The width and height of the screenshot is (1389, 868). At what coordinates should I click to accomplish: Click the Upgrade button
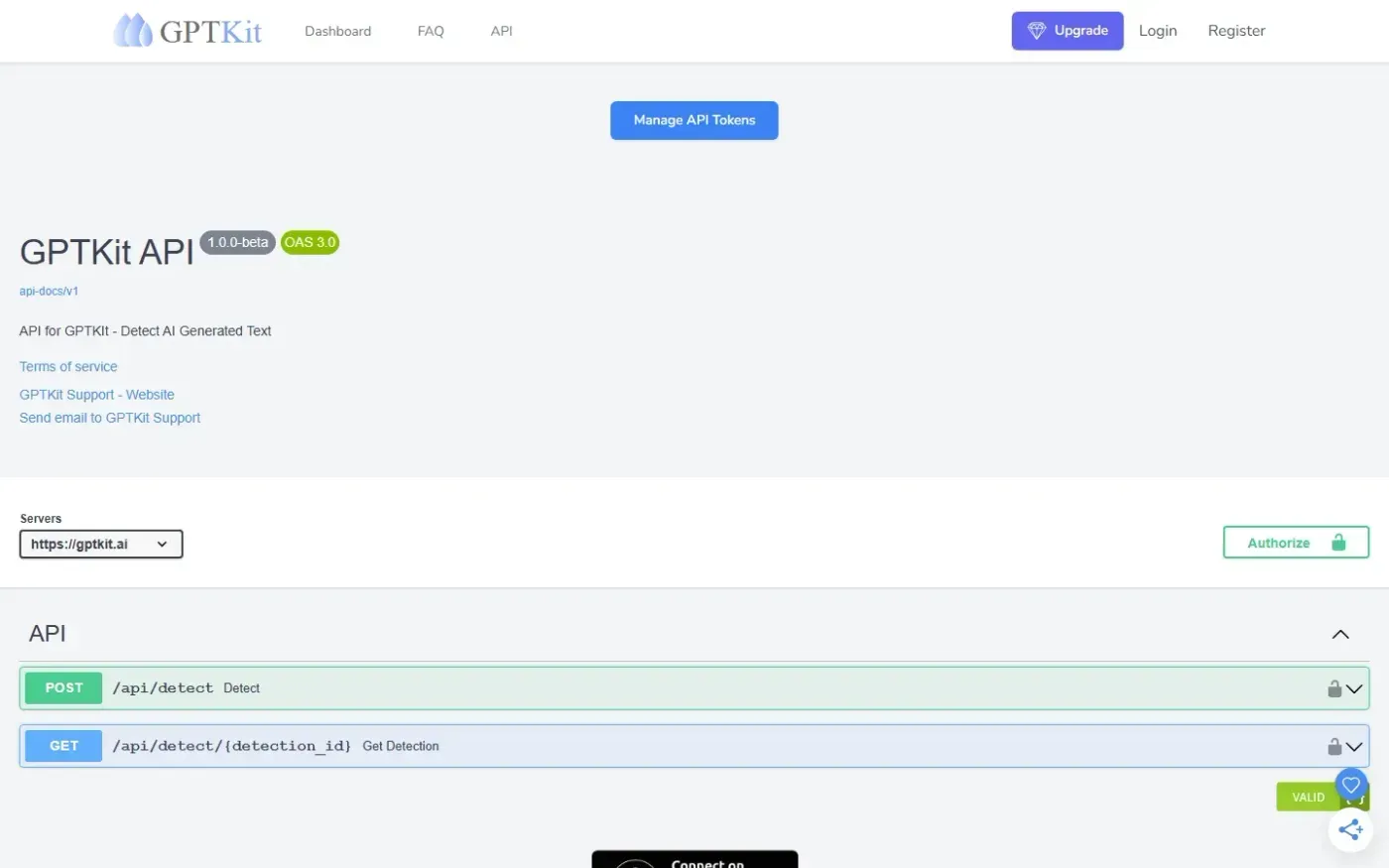pos(1068,31)
